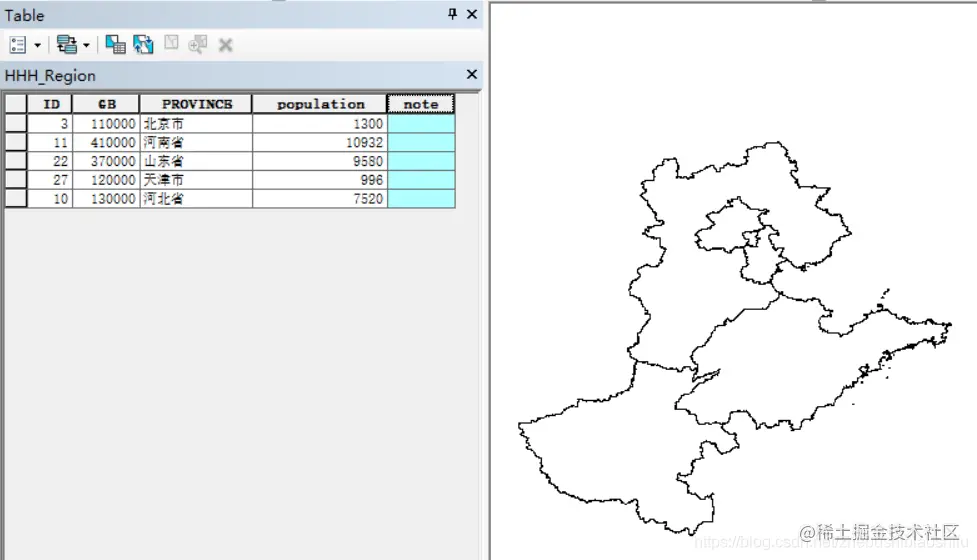Click the GB code 110000

(106, 123)
